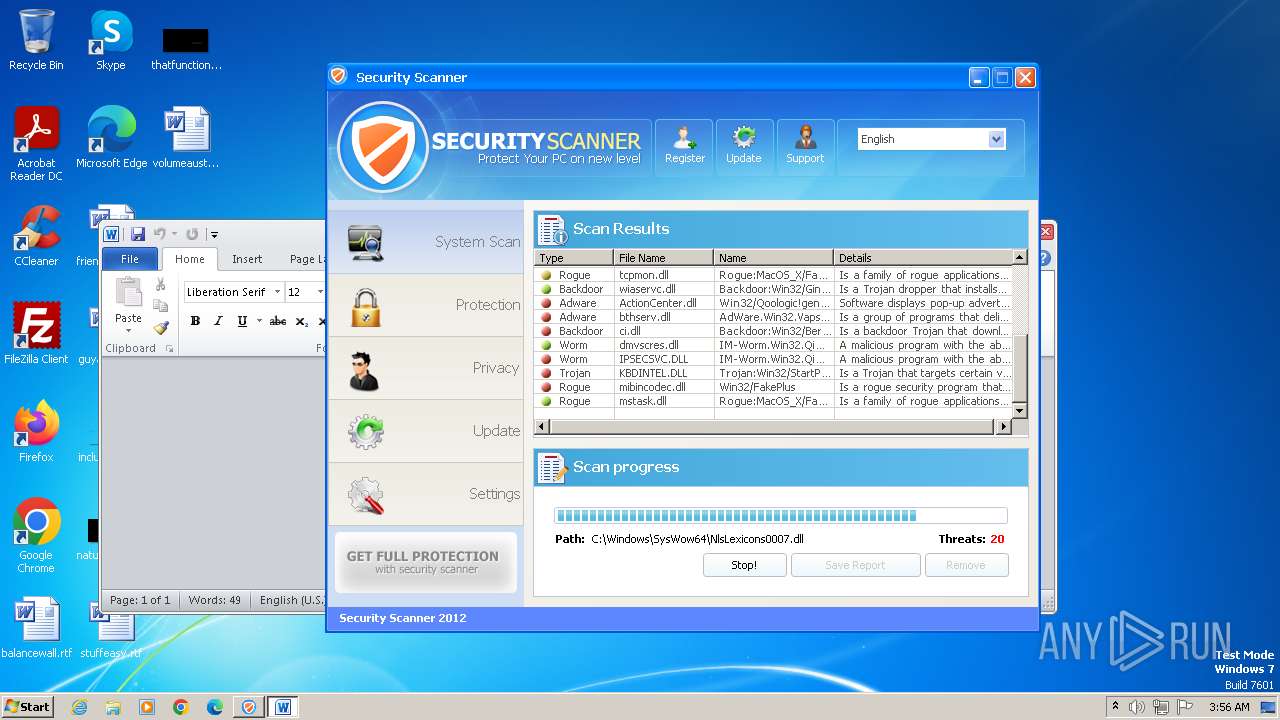The image size is (1280, 720).
Task: Go to the Update sidebar section
Action: [427, 431]
